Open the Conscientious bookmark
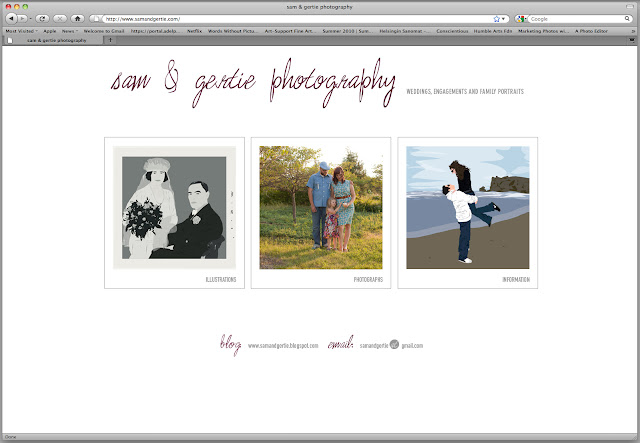The height and width of the screenshot is (443, 640). click(x=452, y=31)
